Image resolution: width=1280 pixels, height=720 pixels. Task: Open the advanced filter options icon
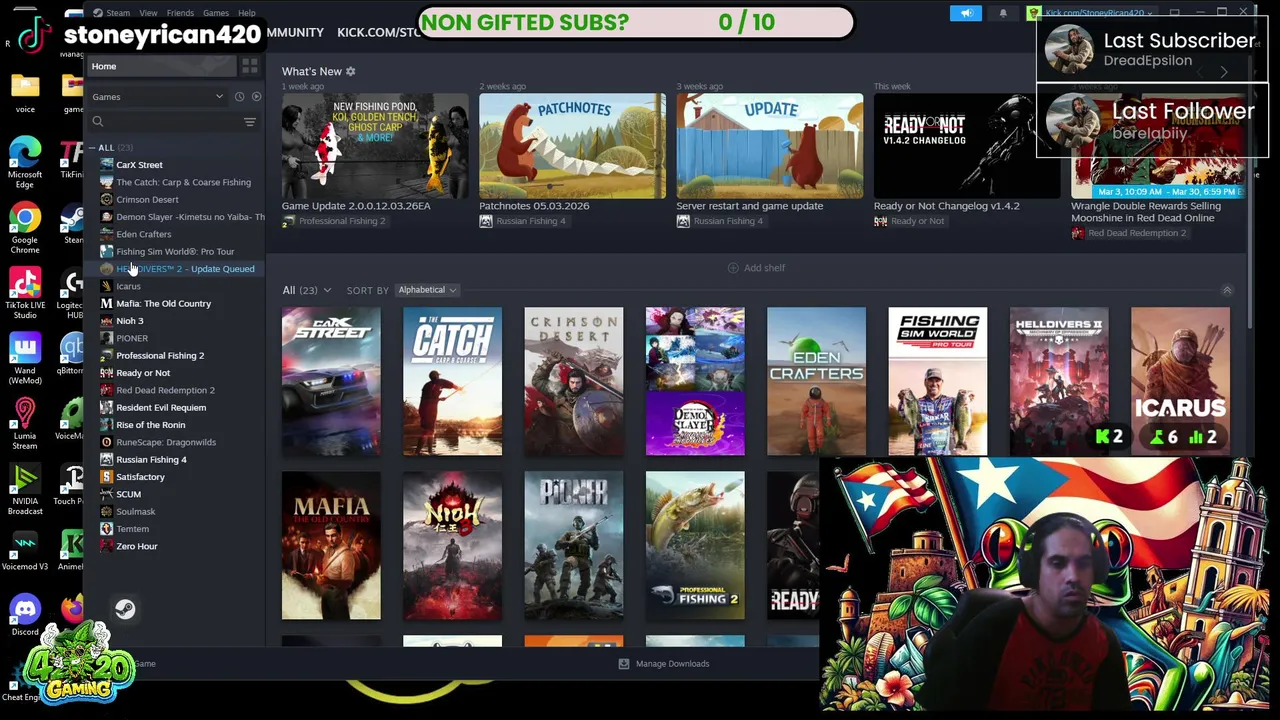click(250, 122)
